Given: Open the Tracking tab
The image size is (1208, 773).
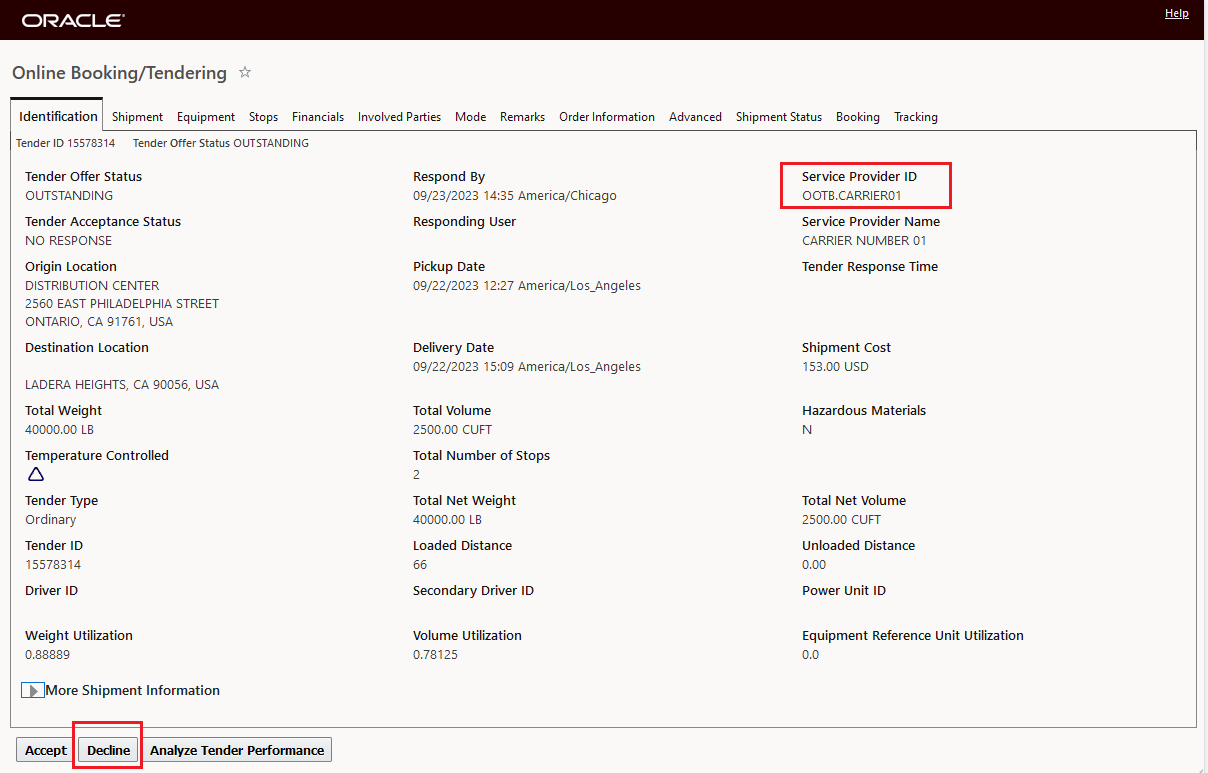Looking at the screenshot, I should 916,117.
